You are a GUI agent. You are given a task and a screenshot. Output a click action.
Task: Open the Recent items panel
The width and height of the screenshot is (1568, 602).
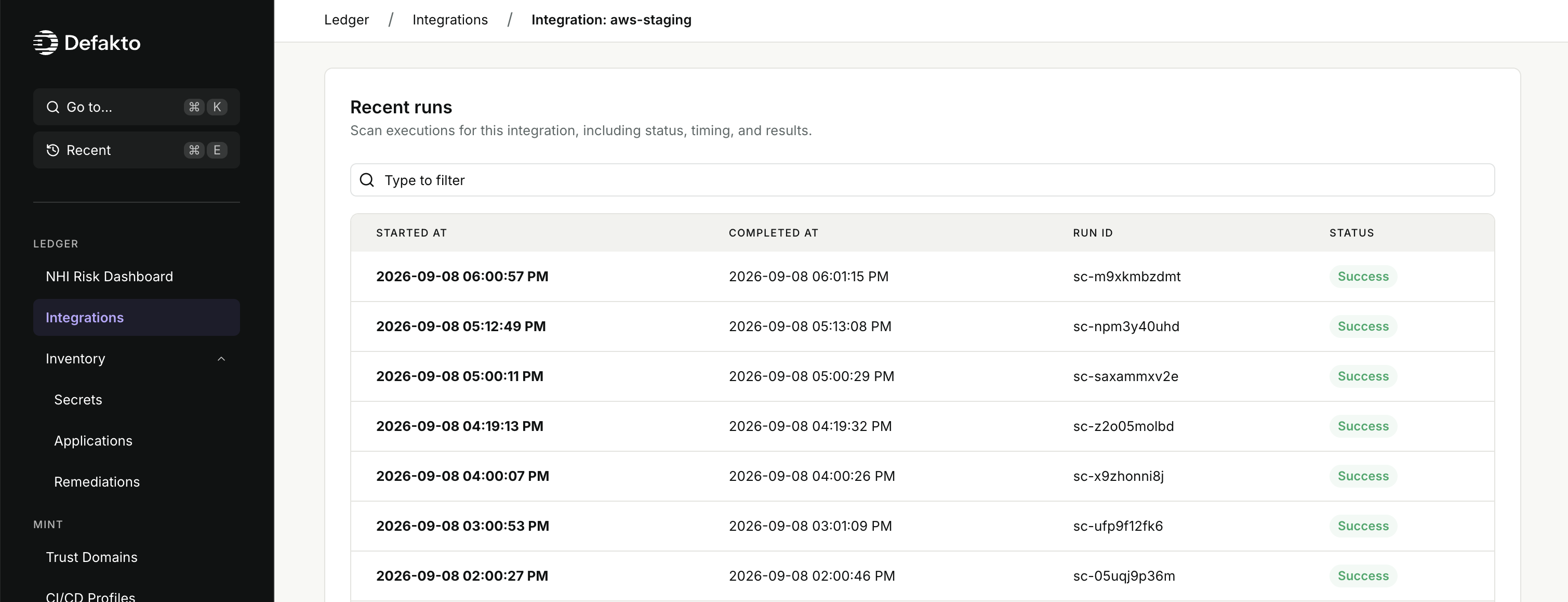[x=136, y=150]
